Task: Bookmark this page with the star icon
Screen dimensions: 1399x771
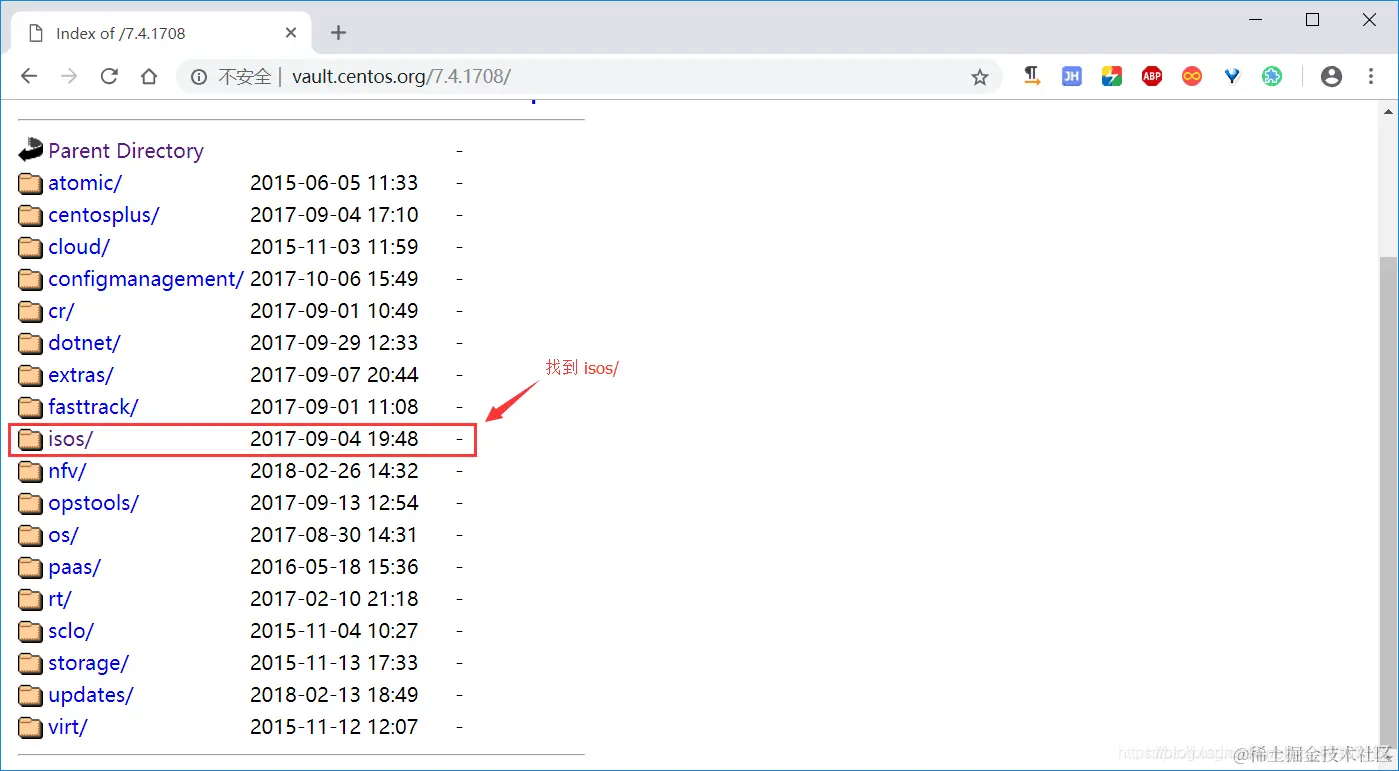Action: coord(980,77)
